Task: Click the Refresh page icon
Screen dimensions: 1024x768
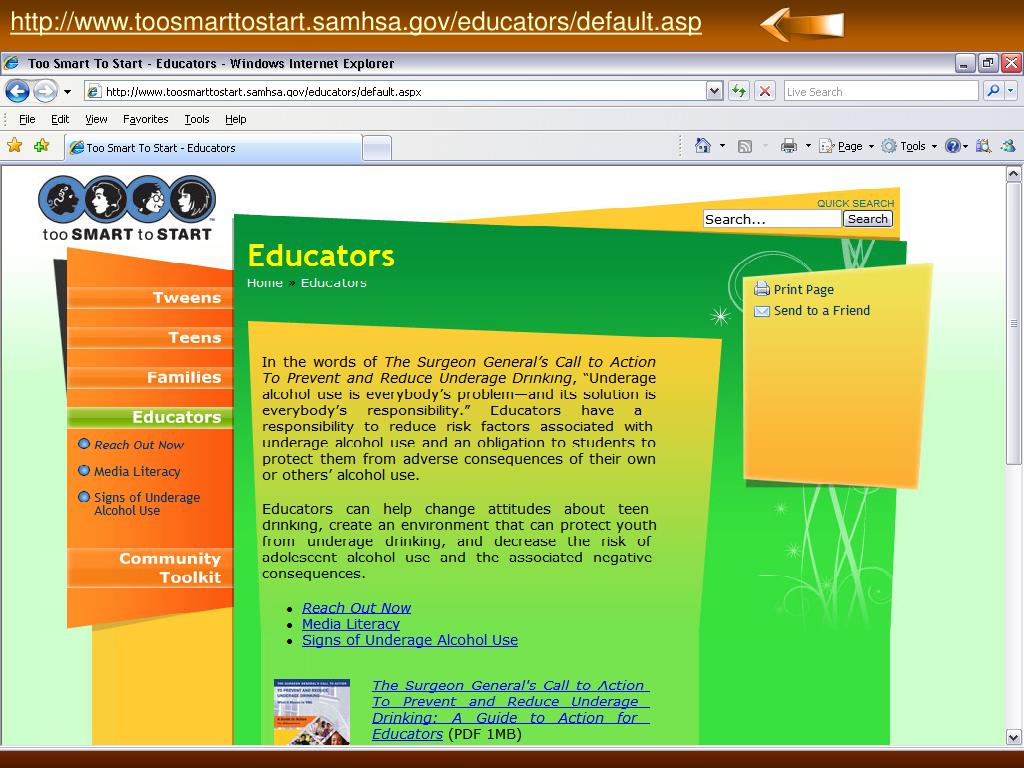Action: [x=739, y=91]
